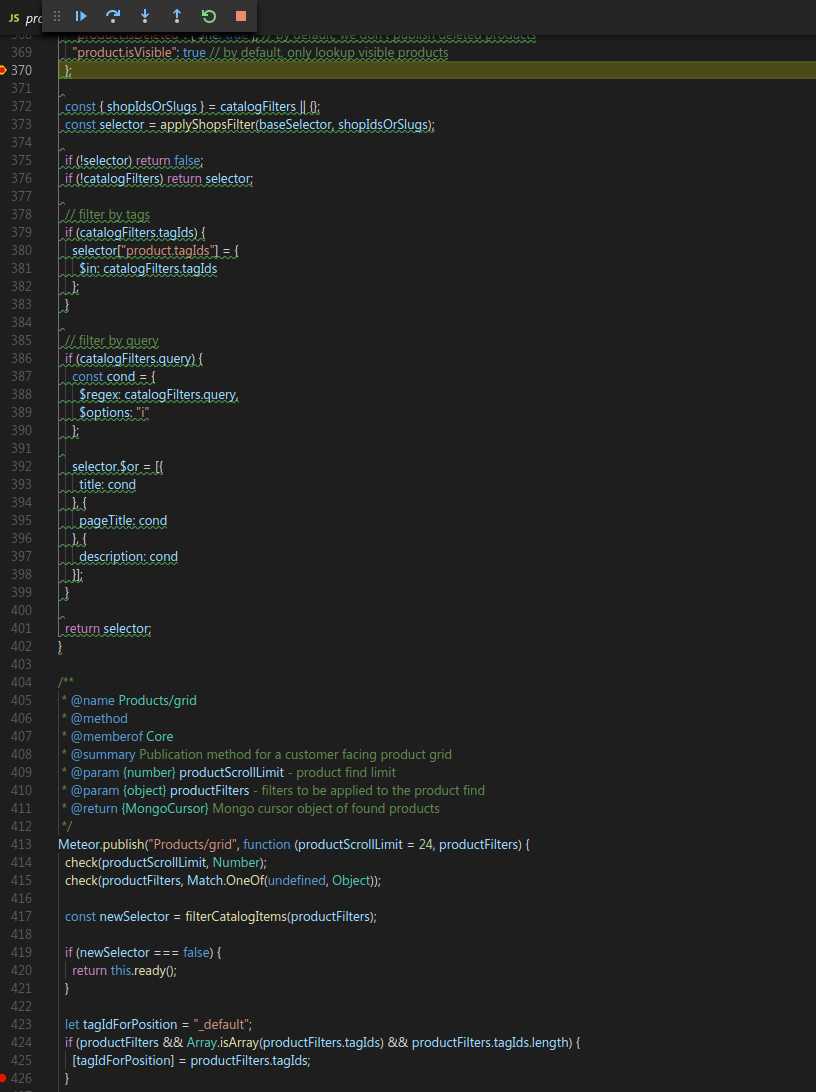Click 'const cond' on line 387
This screenshot has height=1092, width=816.
104,377
